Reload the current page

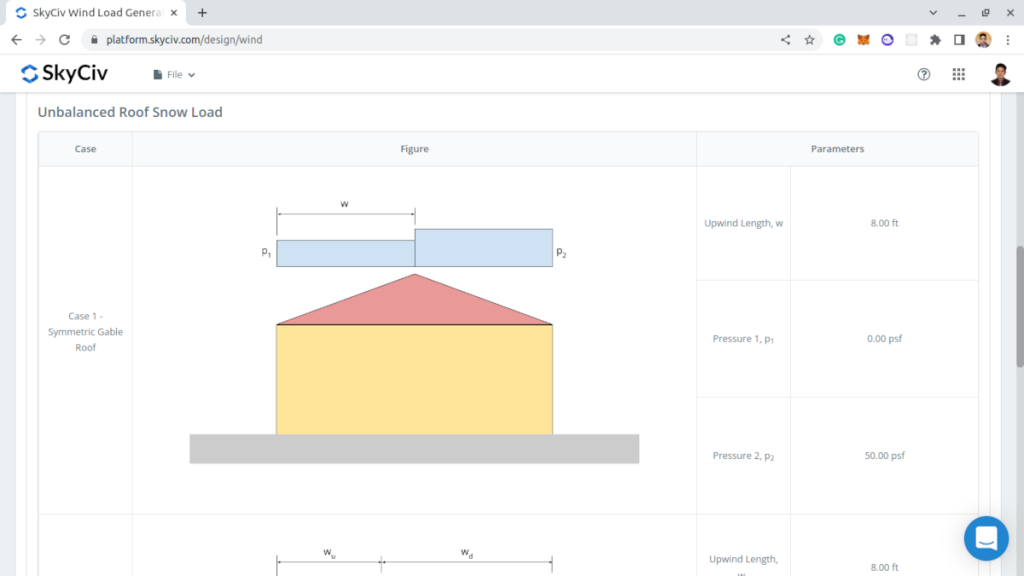[63, 39]
